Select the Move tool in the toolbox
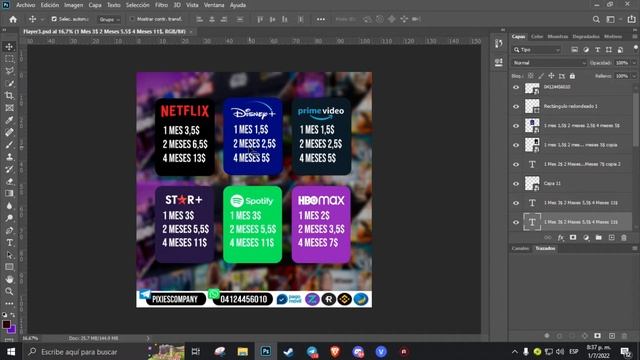Viewport: 640px width, 360px height. 9,47
